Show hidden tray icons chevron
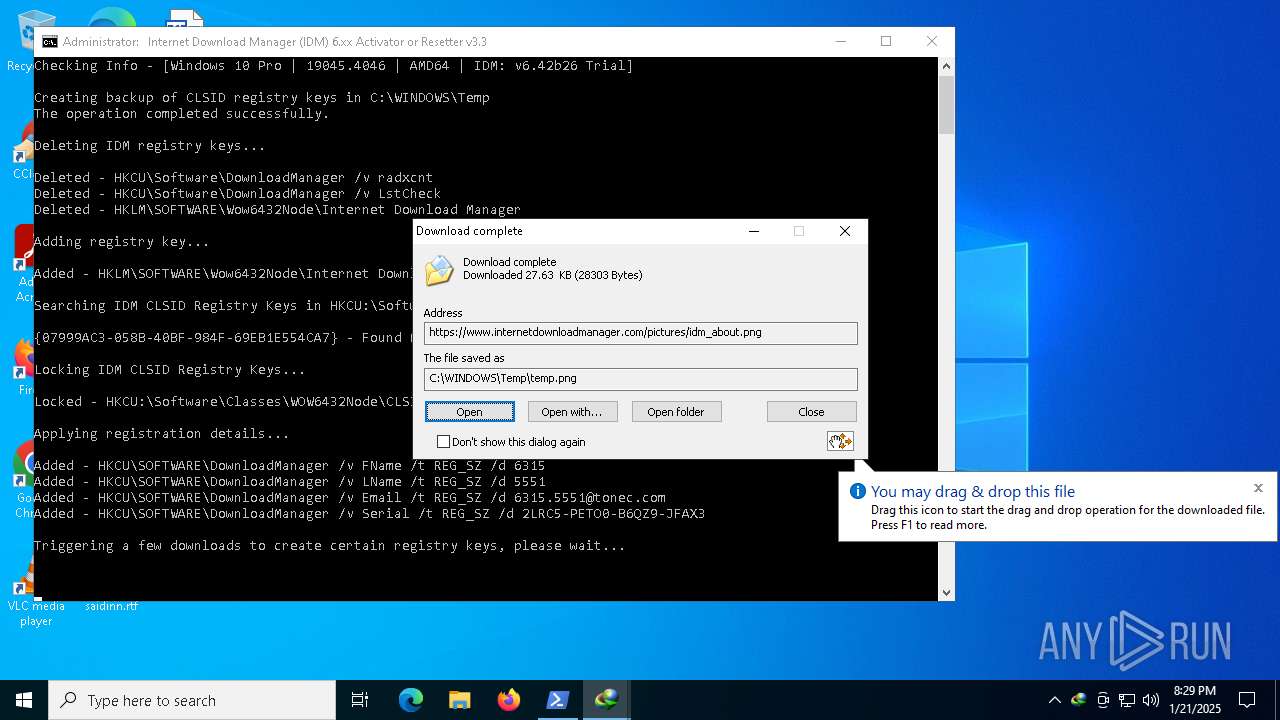The height and width of the screenshot is (720, 1280). pos(1054,700)
